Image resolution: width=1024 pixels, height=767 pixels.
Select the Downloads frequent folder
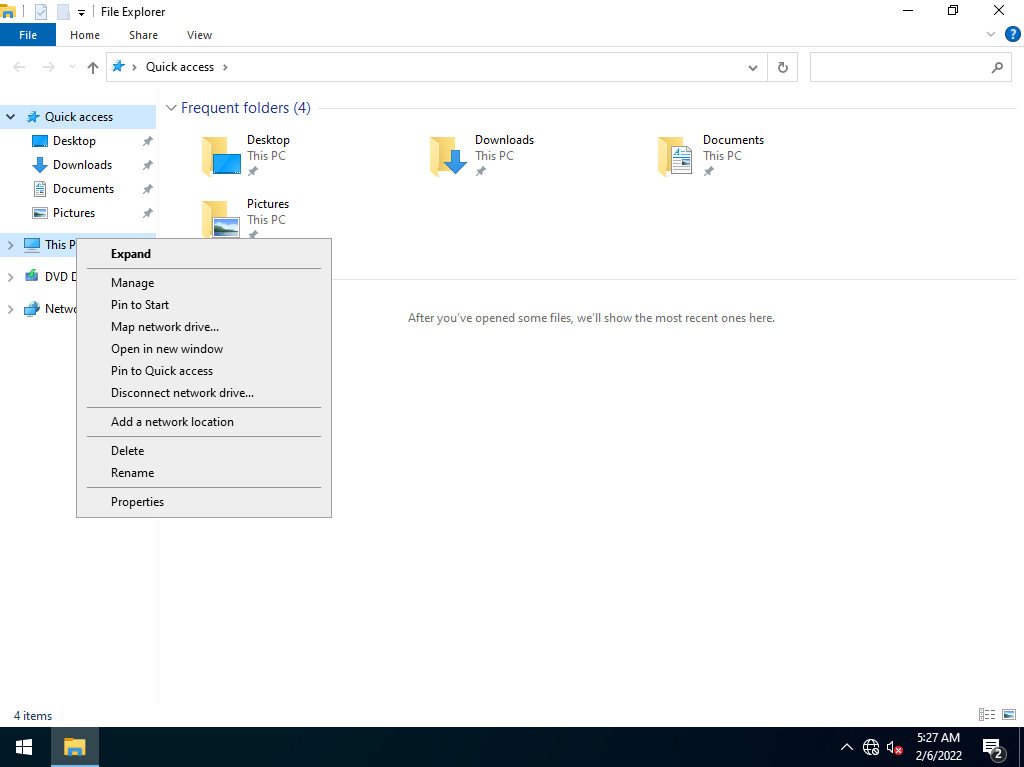(x=482, y=155)
